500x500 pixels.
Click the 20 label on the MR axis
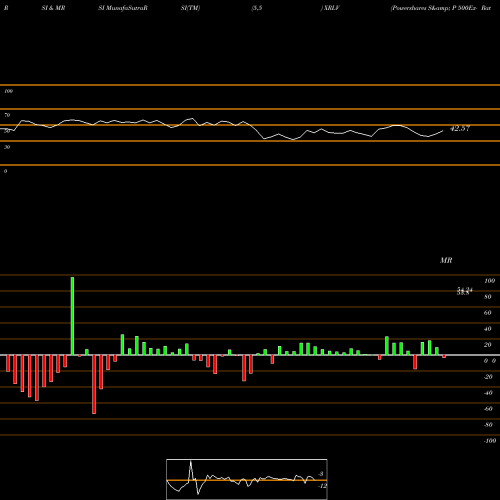click(x=488, y=345)
